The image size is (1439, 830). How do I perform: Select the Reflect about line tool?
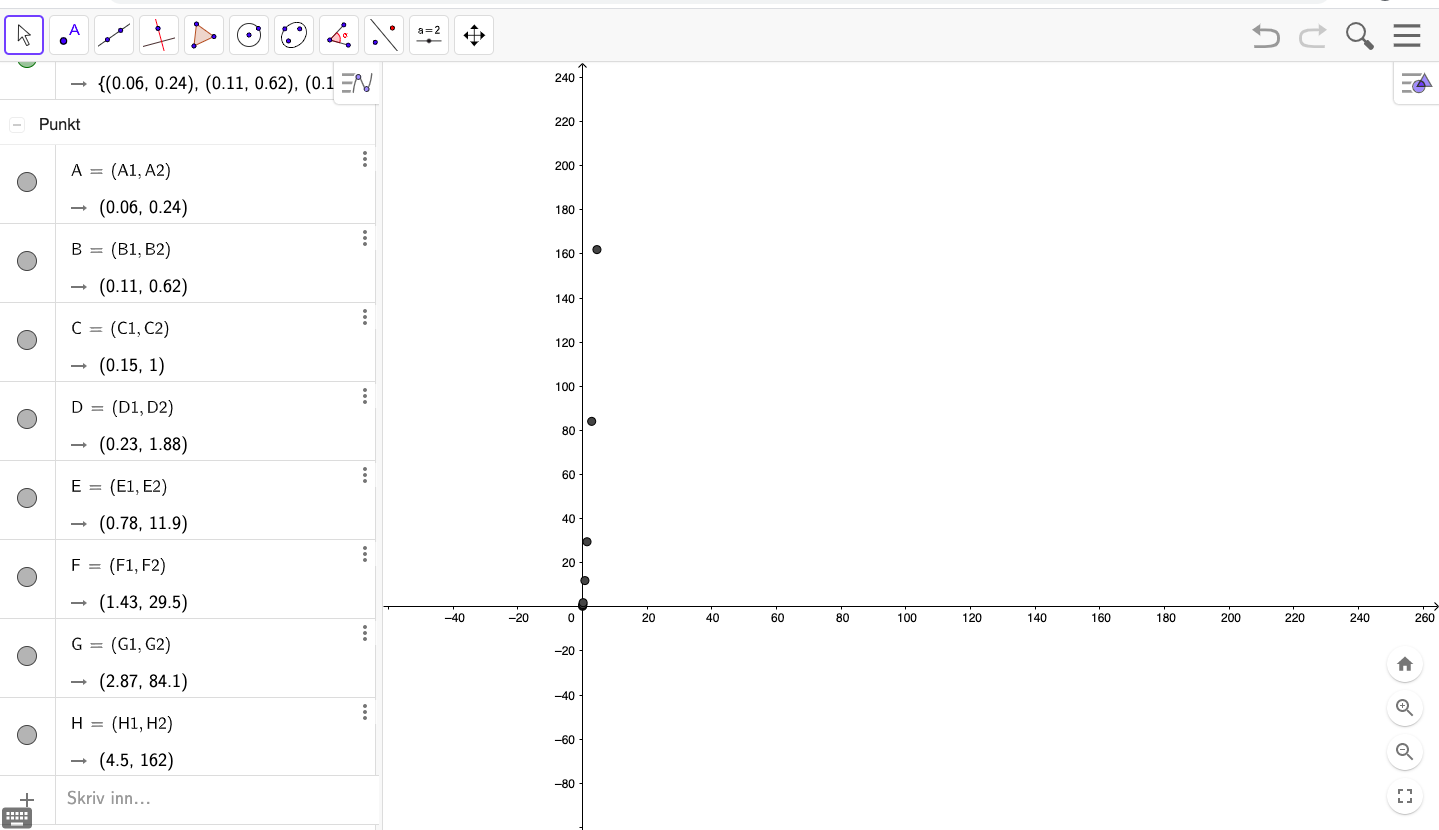coord(384,36)
